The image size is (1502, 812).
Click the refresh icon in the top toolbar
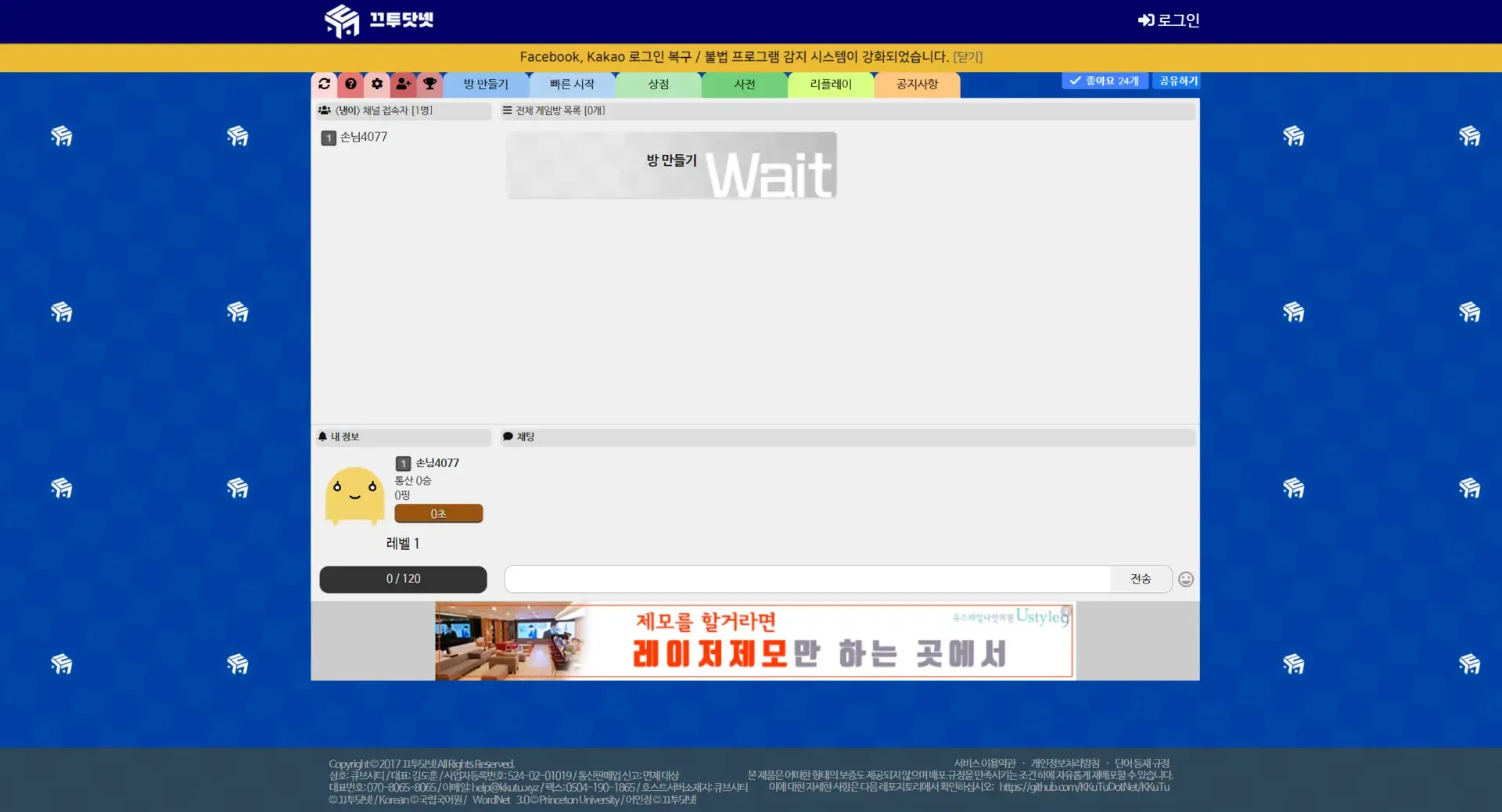[x=325, y=84]
